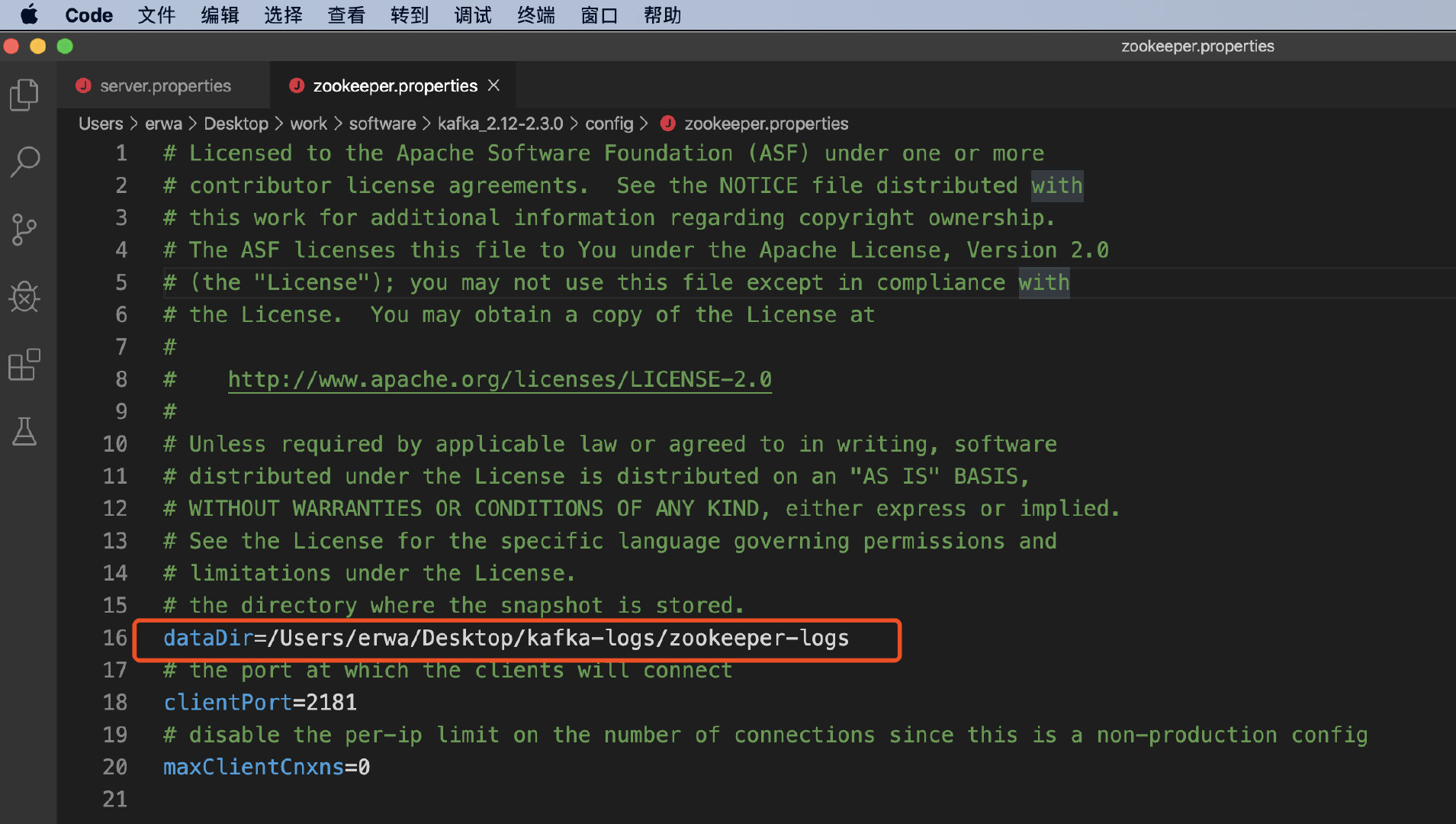
Task: Open the Run and Debug view
Action: click(x=24, y=297)
